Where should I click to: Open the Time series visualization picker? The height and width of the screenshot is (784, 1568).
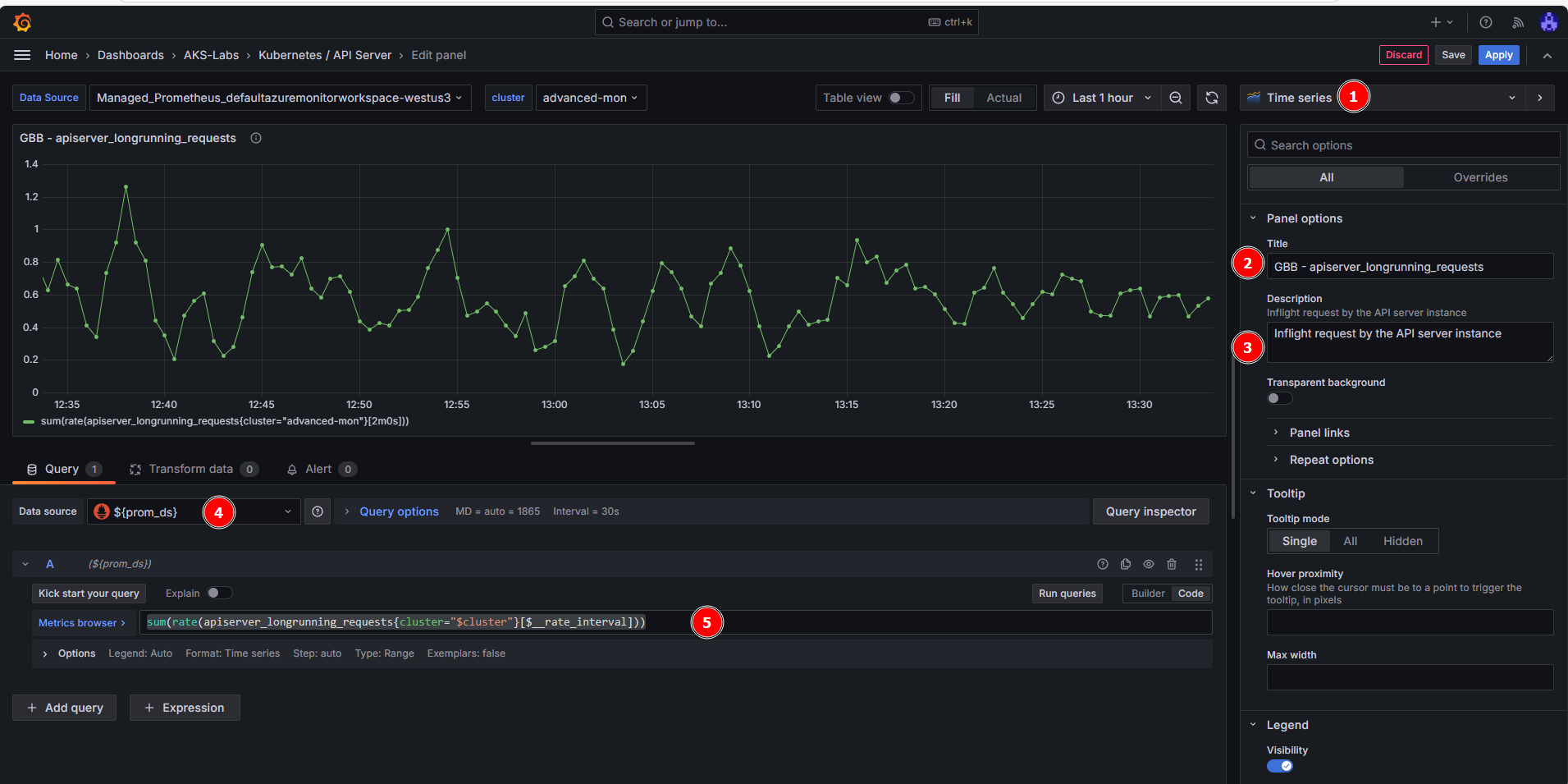click(1383, 98)
